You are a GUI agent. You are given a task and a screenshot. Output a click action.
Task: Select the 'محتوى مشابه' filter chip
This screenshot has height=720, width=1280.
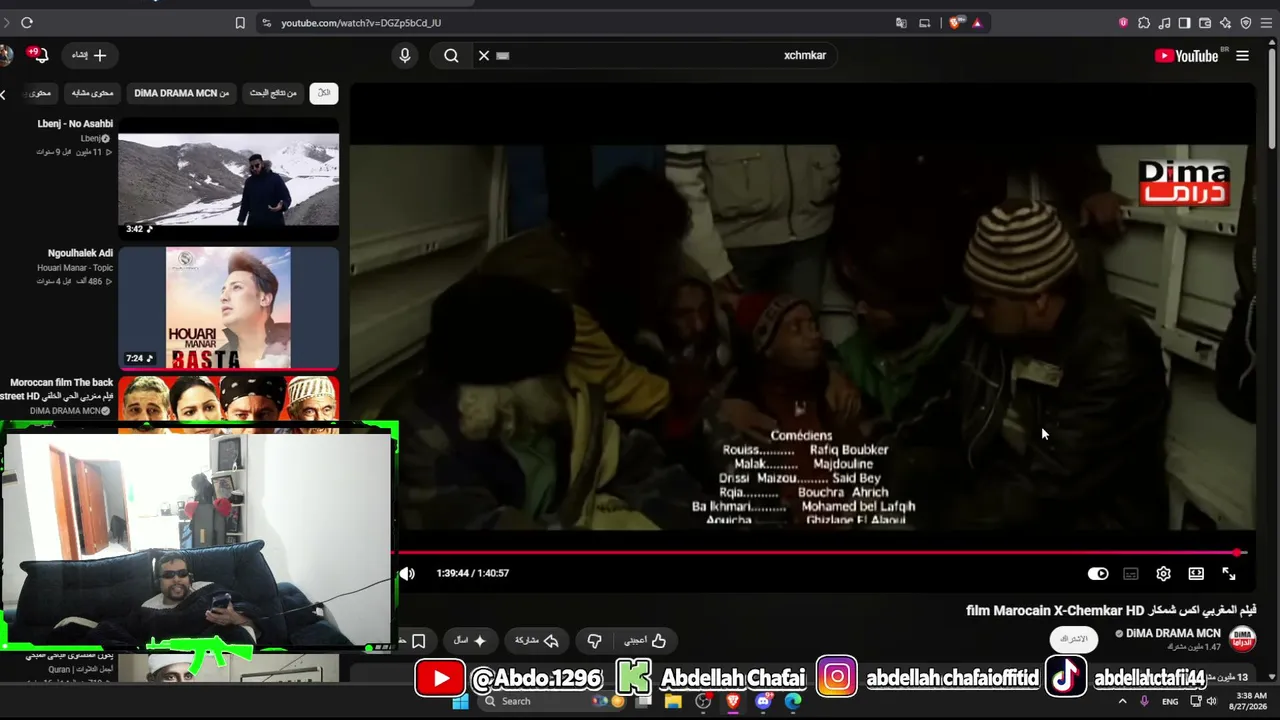click(92, 93)
